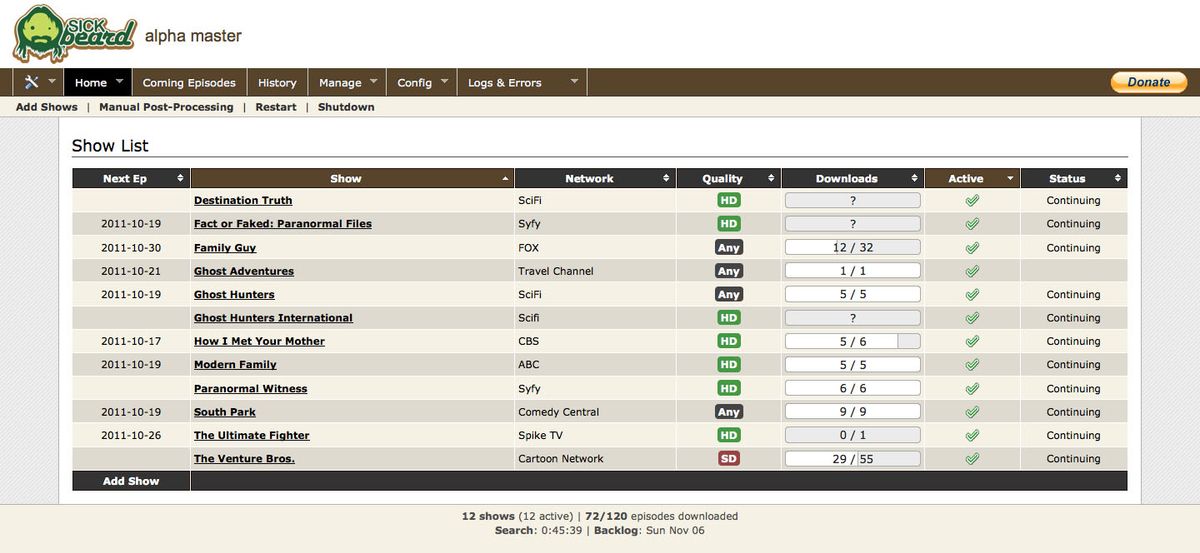Click The Venture Bros. download progress bar

coord(852,459)
